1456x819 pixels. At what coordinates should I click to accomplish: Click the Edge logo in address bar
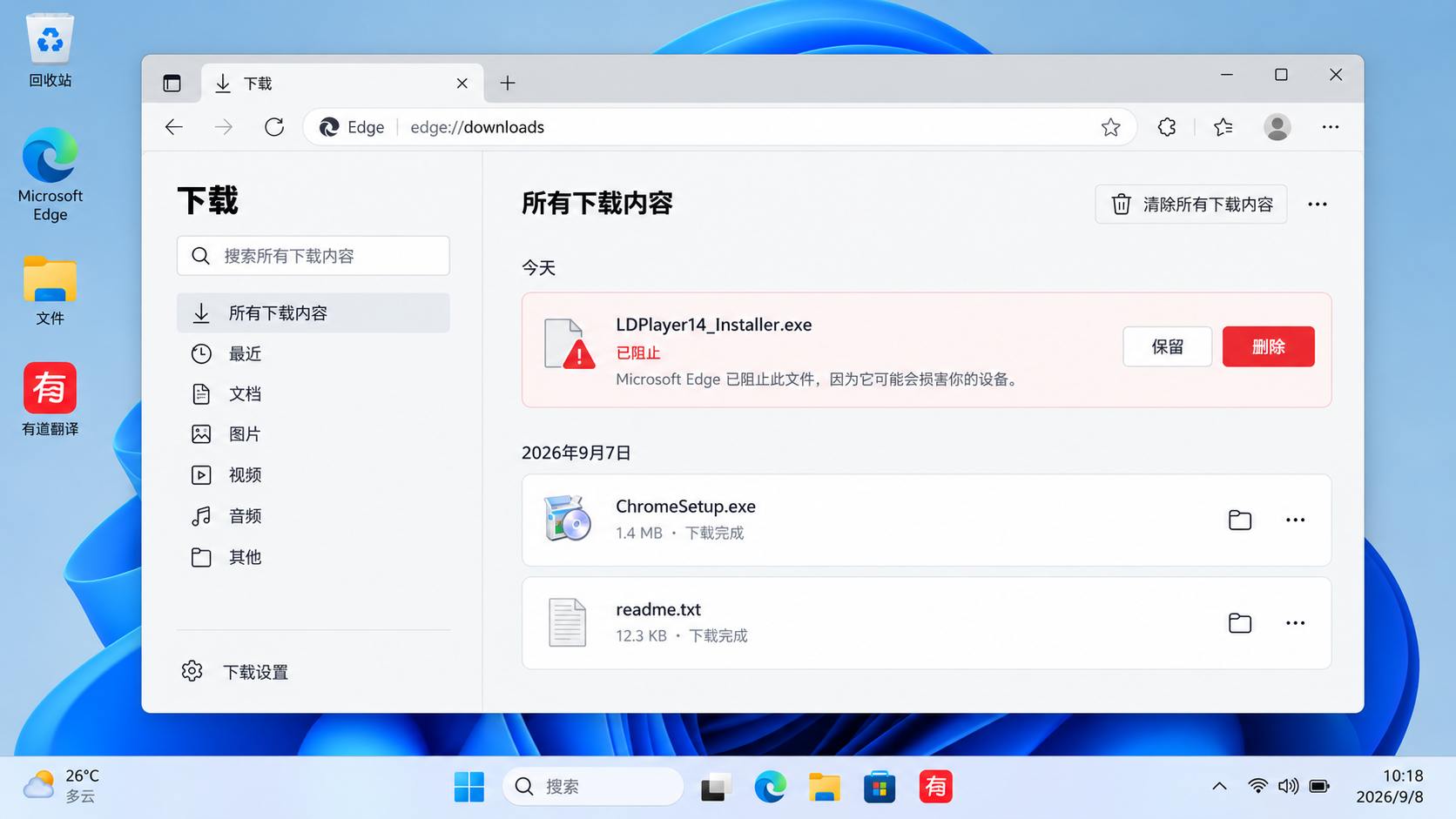tap(329, 127)
